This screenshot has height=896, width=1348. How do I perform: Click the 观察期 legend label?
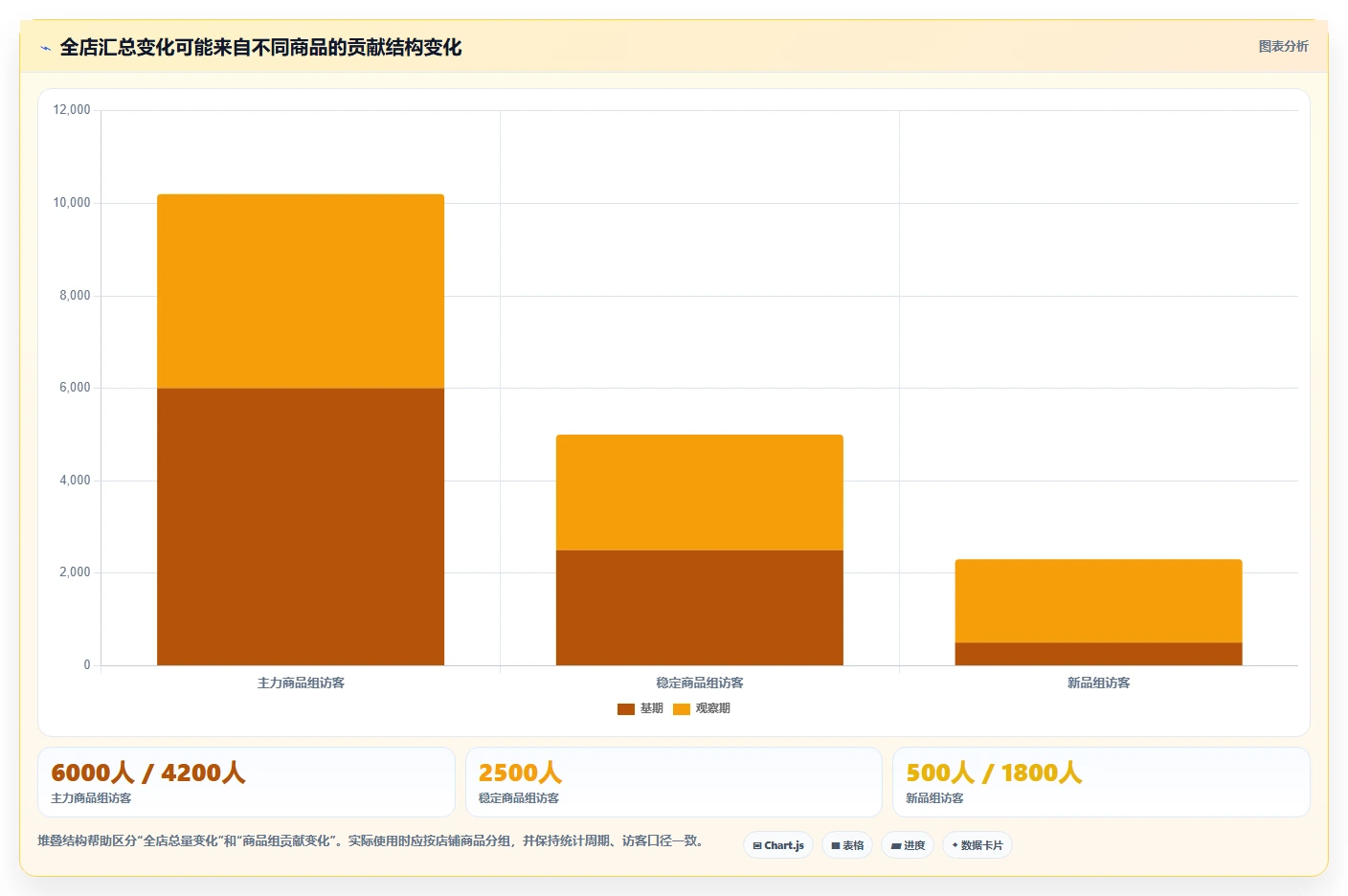[x=713, y=708]
